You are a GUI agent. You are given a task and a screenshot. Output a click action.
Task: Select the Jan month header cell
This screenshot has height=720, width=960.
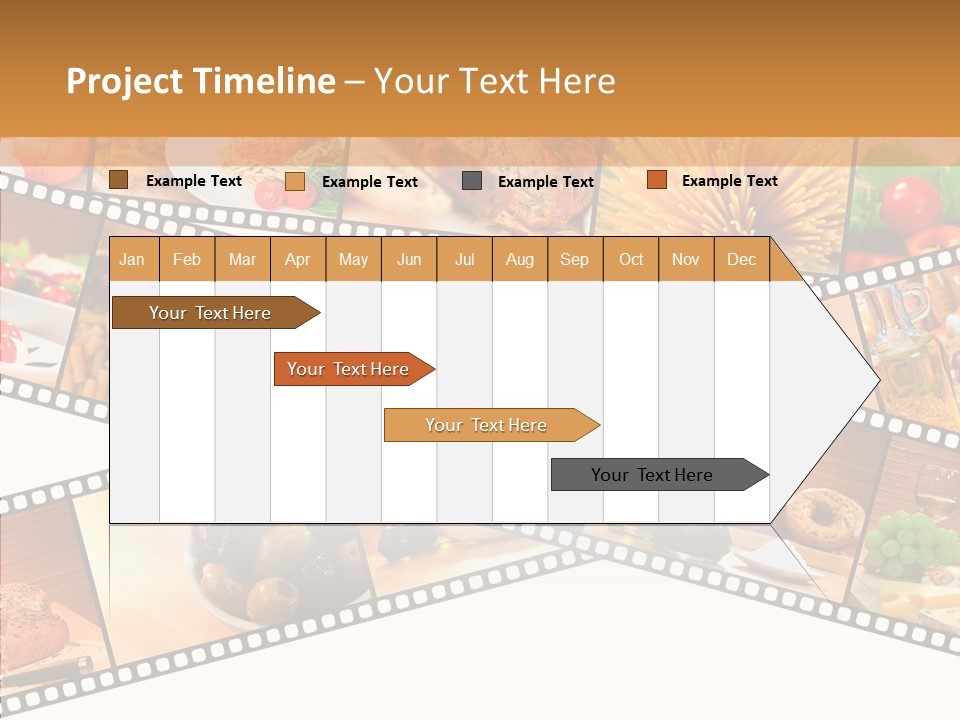(132, 259)
